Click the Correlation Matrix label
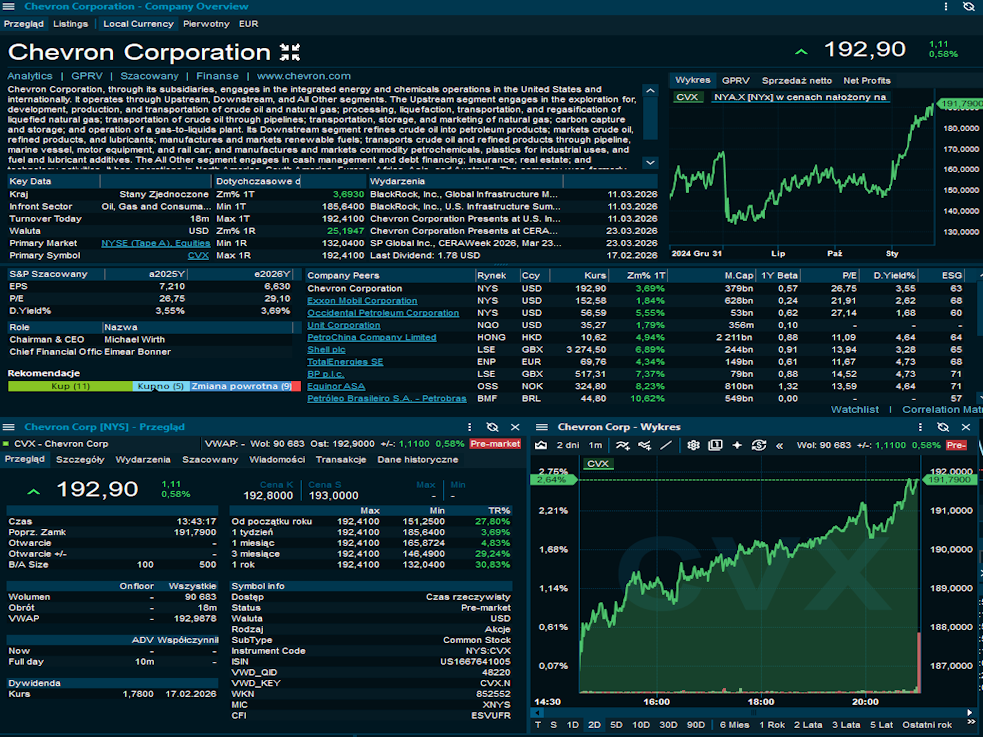 coord(941,409)
